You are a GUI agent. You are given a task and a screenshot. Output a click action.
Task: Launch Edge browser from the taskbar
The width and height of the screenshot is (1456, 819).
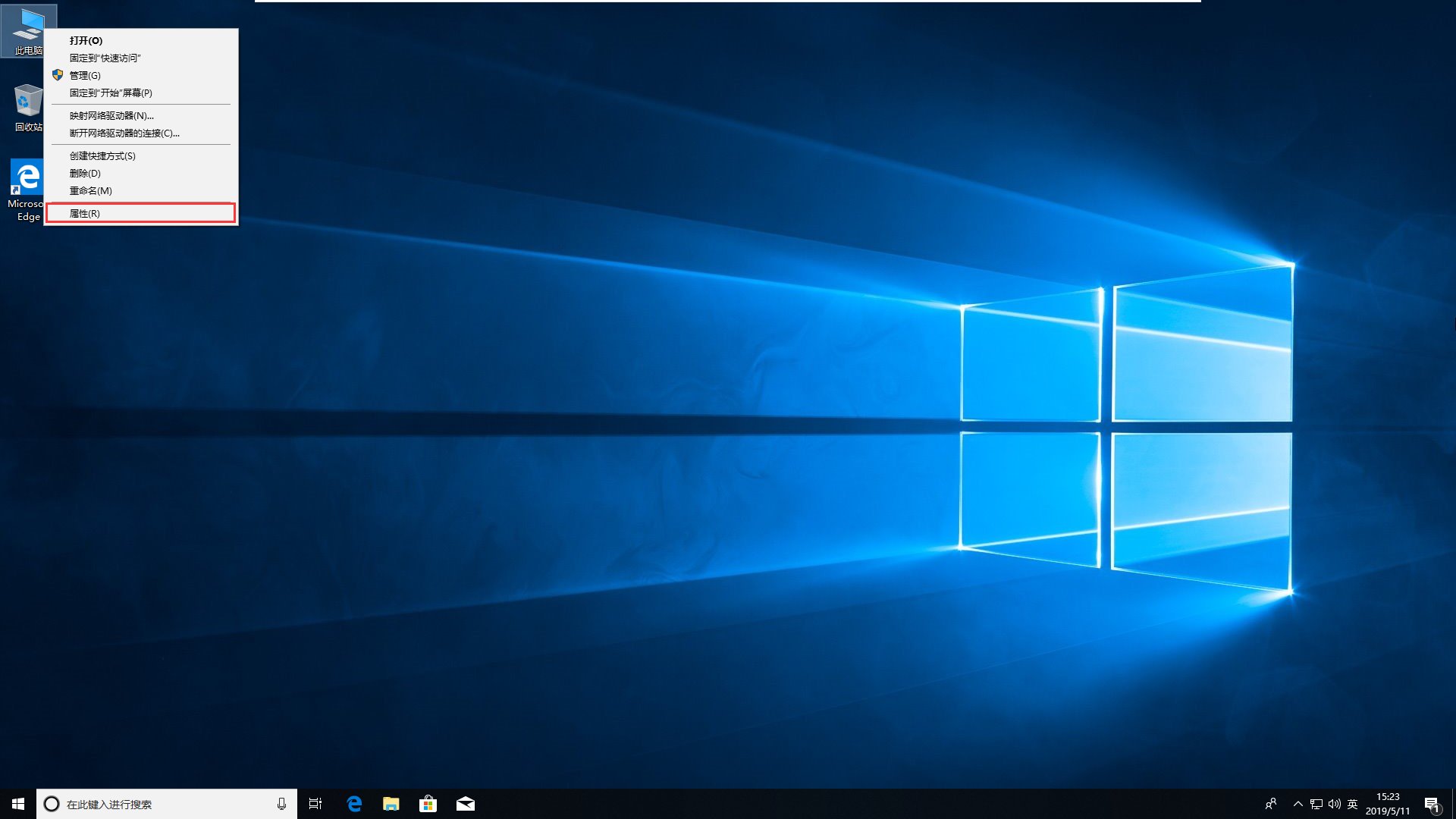point(354,804)
